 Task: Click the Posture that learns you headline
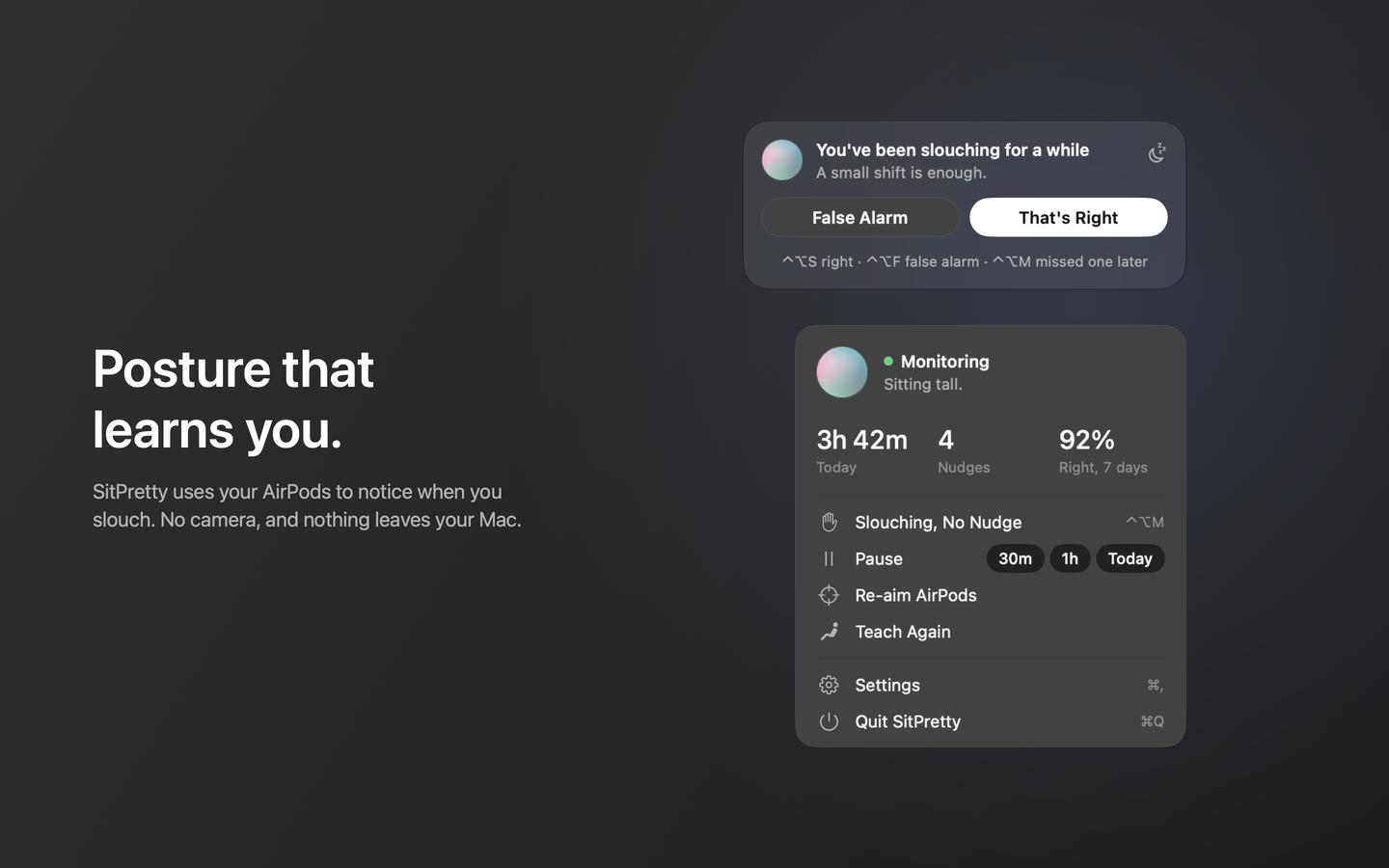[x=233, y=398]
